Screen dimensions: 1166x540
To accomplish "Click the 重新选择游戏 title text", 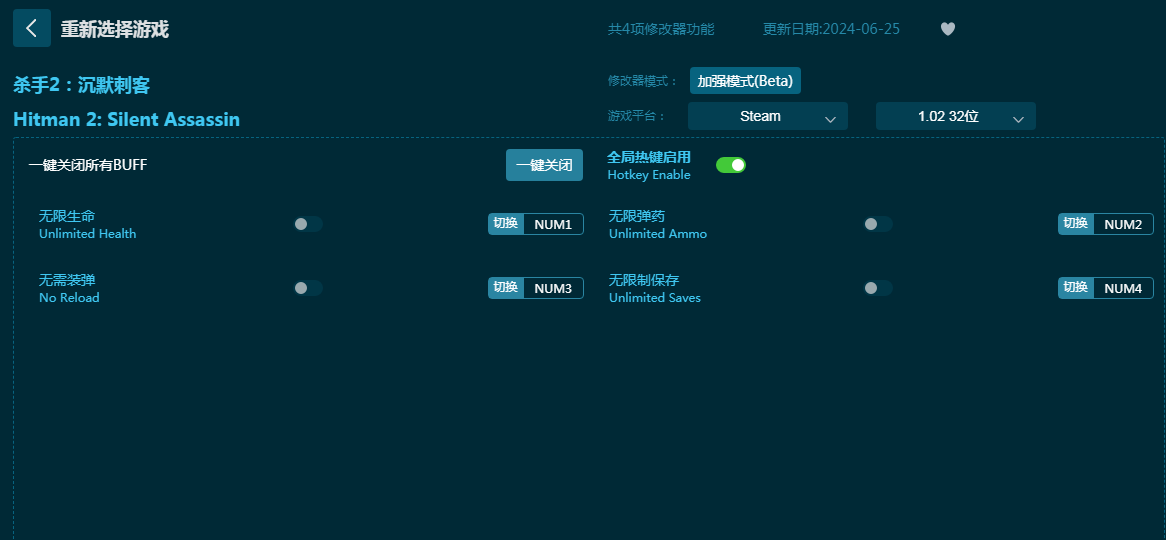I will 115,29.
